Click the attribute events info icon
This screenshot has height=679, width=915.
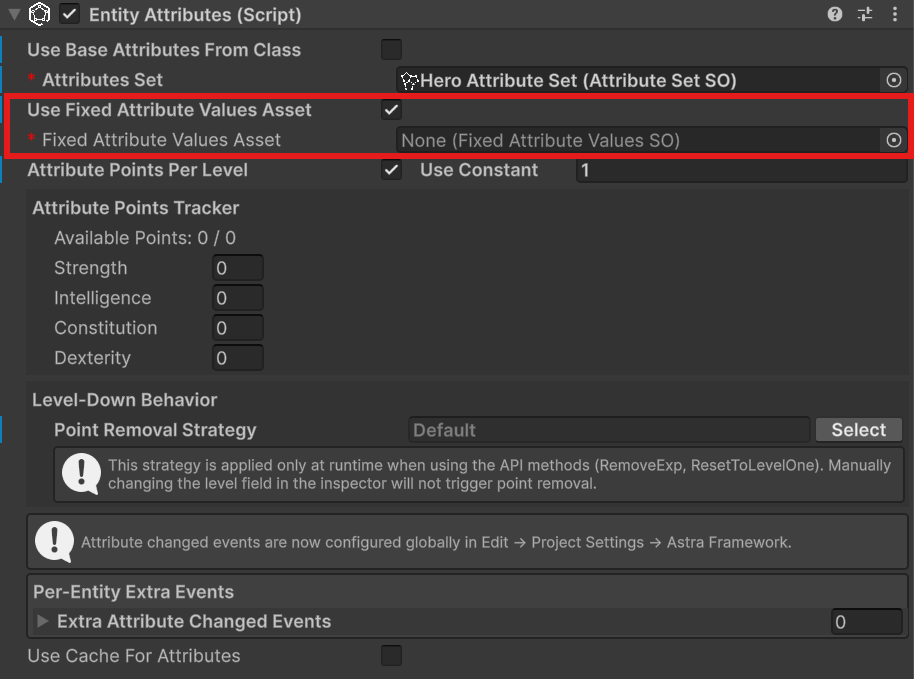tap(54, 542)
